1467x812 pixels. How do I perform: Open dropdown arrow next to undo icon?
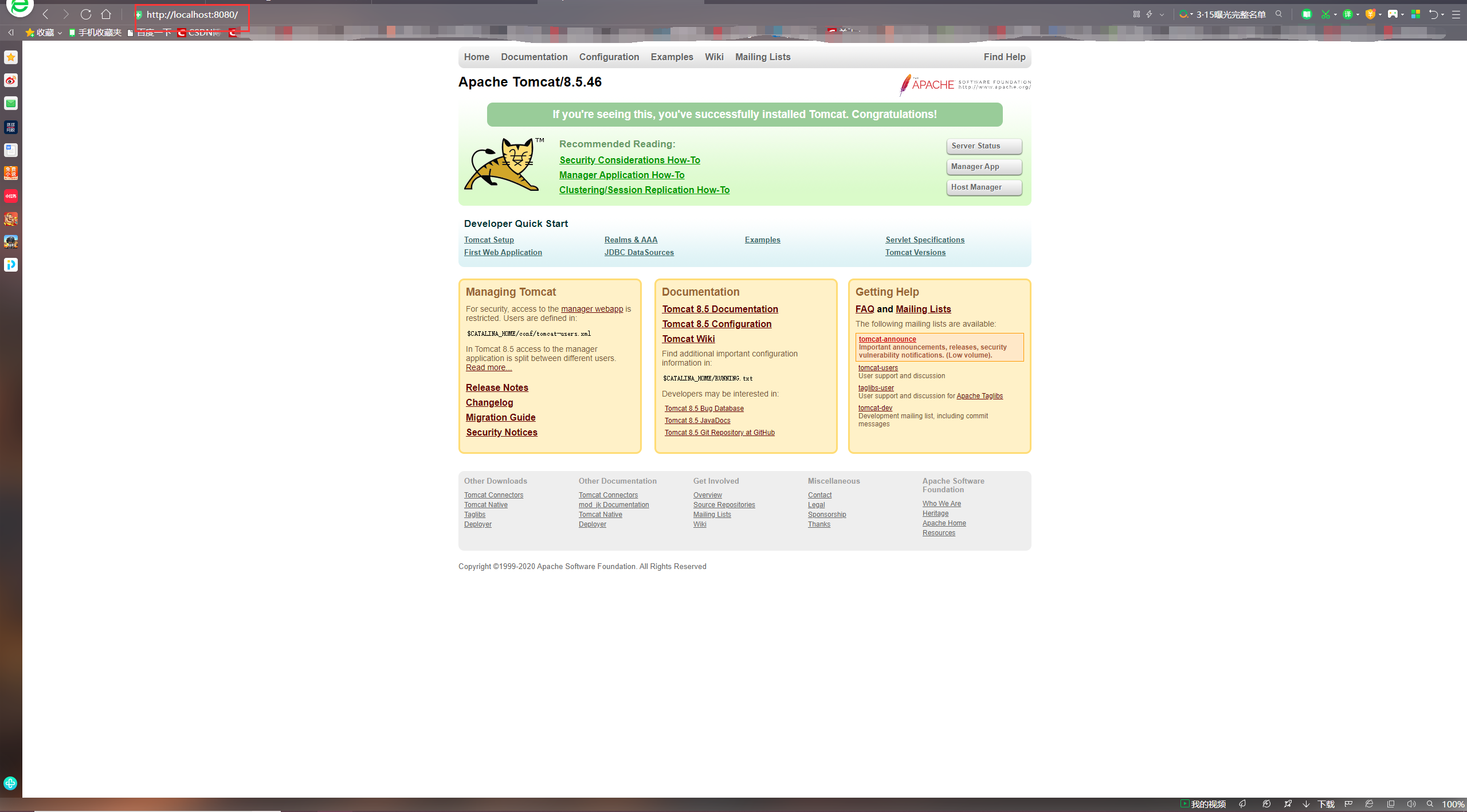tap(1442, 15)
